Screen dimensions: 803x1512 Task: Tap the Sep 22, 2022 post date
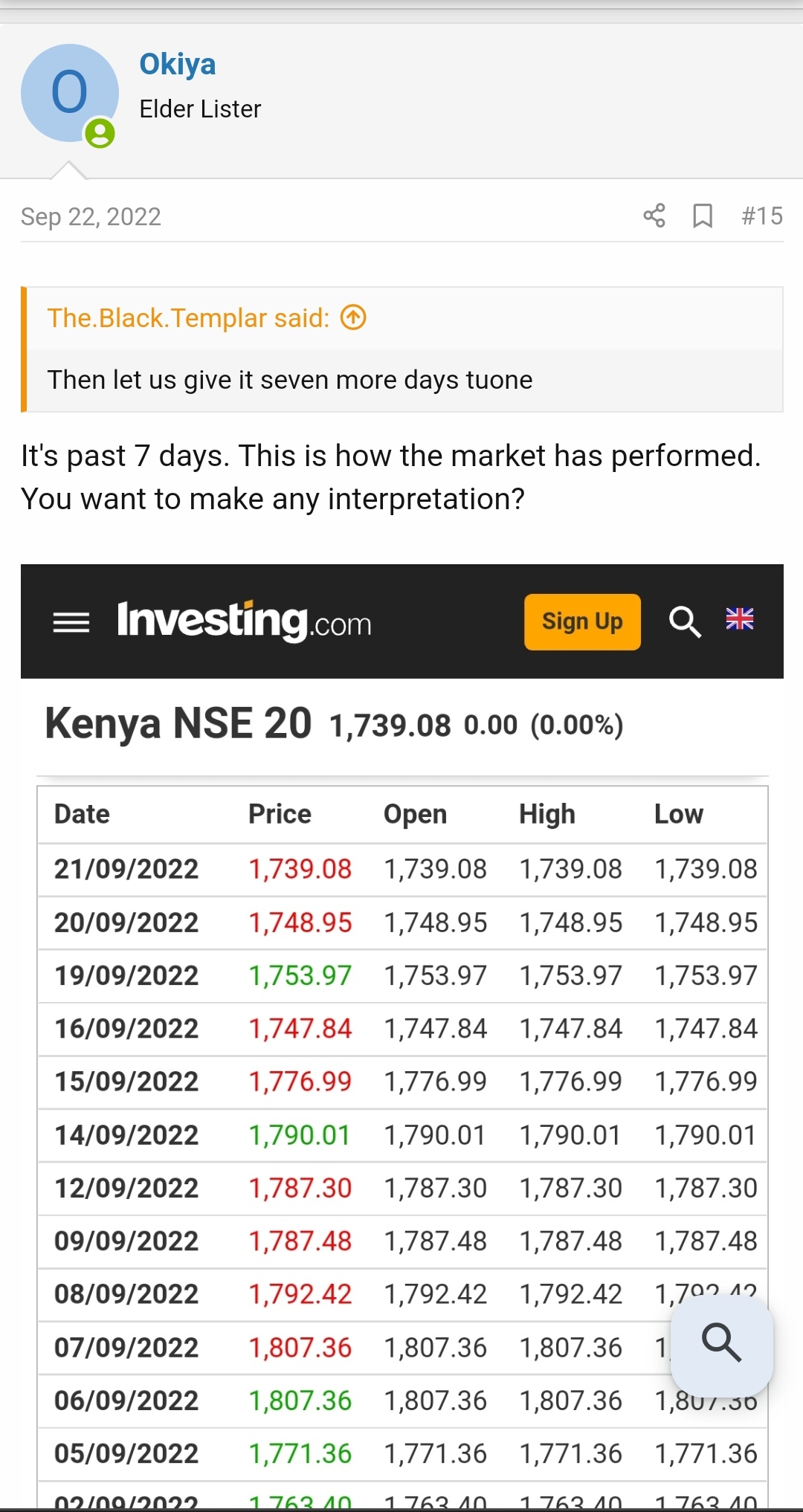point(91,216)
